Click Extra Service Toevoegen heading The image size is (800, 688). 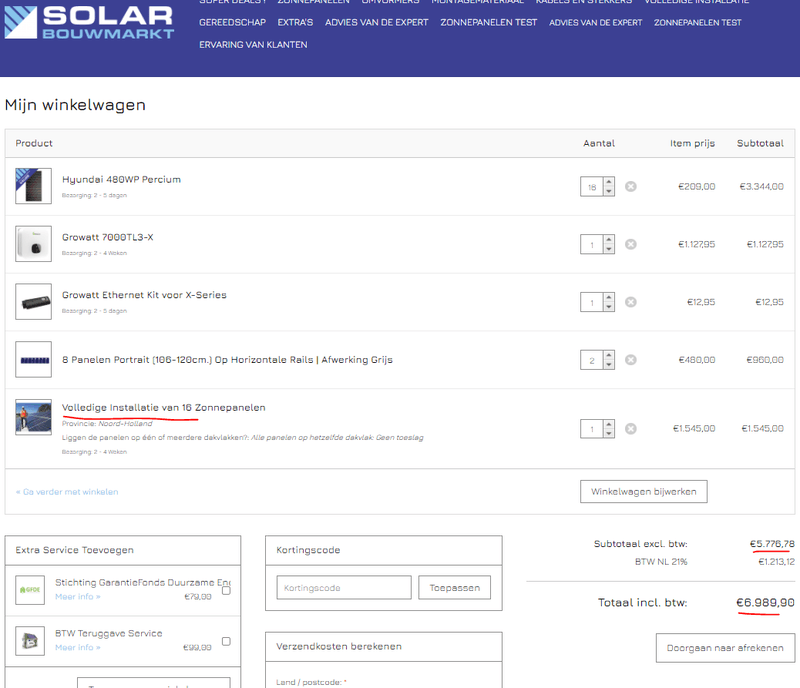click(74, 550)
